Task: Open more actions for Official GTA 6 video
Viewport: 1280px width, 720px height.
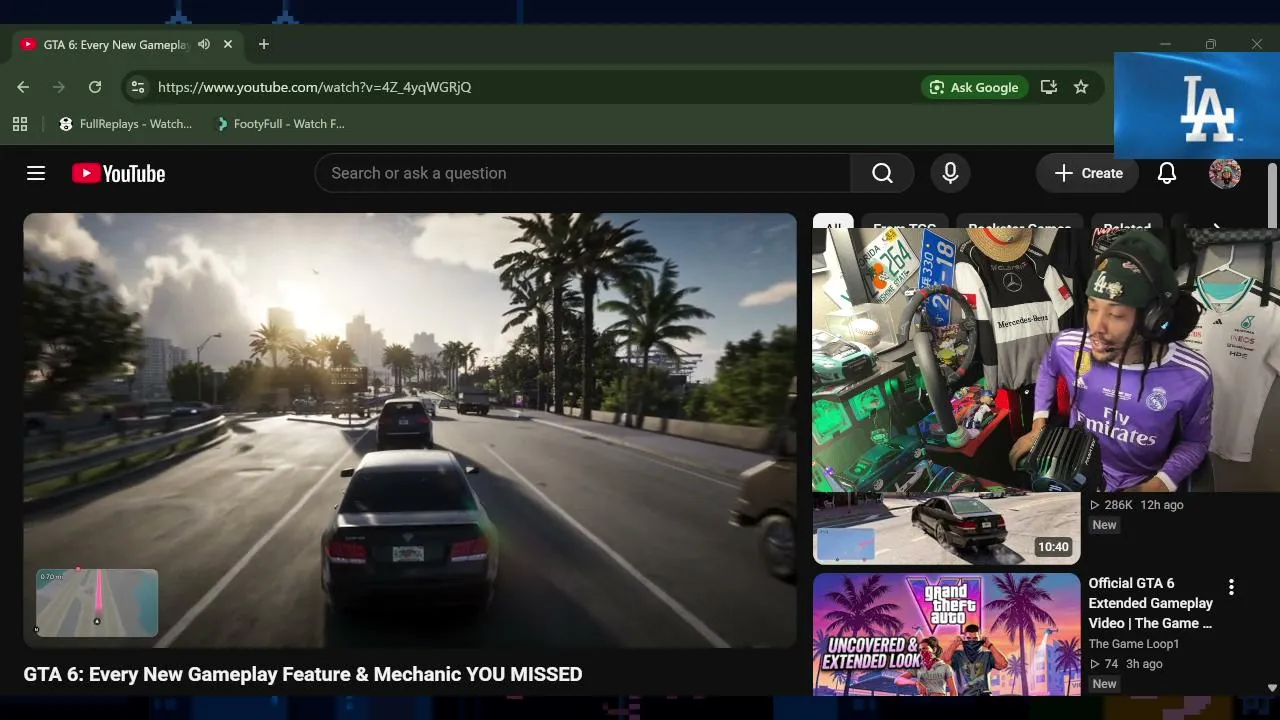Action: click(1231, 587)
